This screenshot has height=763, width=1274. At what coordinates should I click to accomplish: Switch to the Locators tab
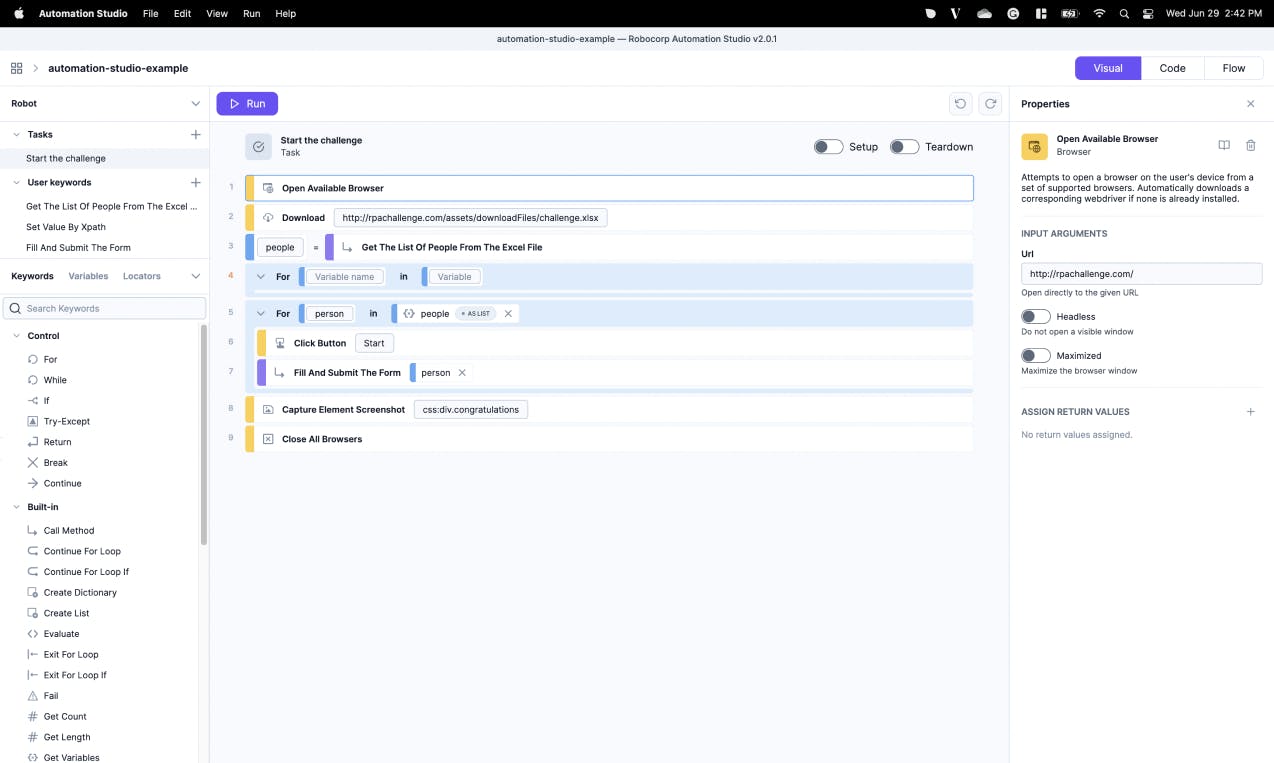click(x=142, y=276)
